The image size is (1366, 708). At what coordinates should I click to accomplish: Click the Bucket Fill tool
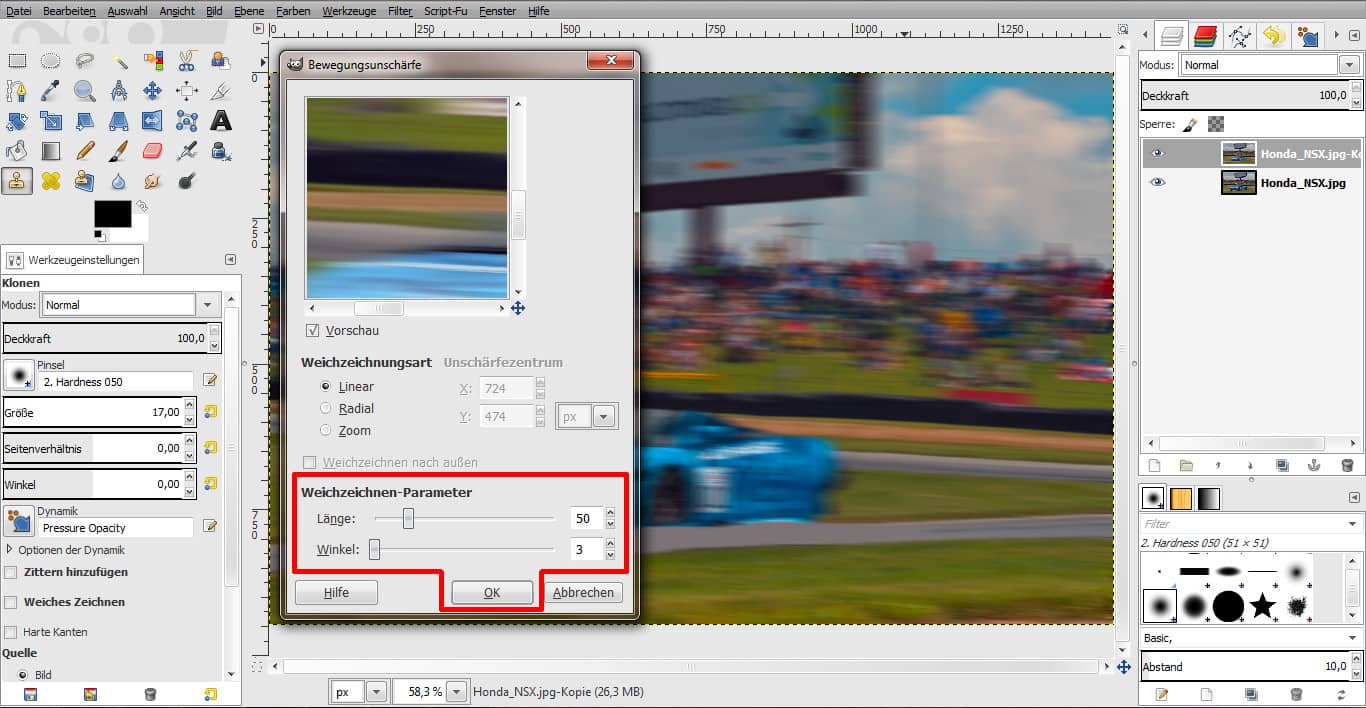pos(17,151)
